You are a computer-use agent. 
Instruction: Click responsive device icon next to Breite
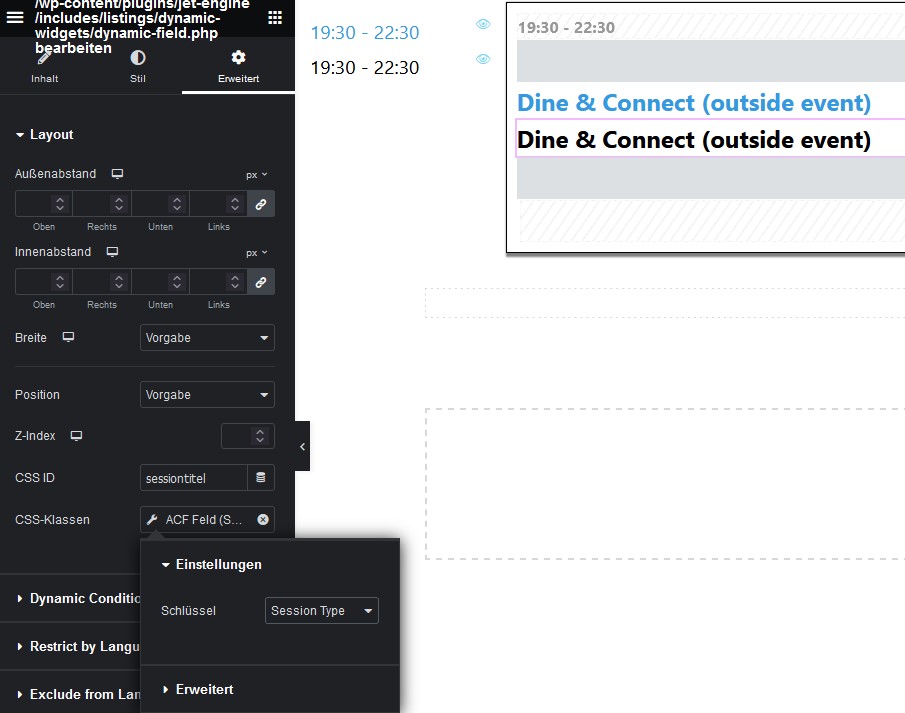tap(68, 338)
